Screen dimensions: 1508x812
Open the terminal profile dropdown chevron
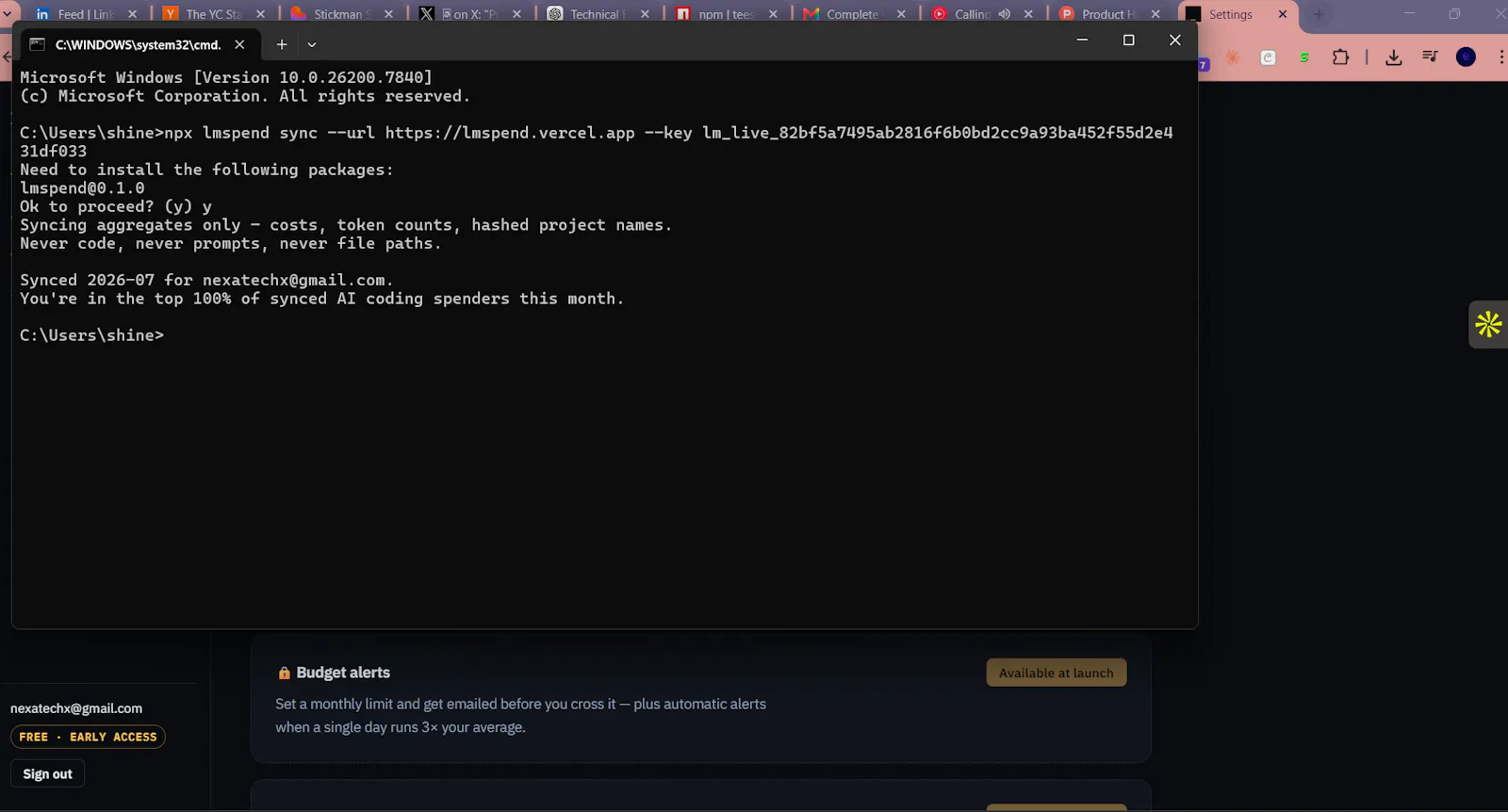(x=312, y=44)
